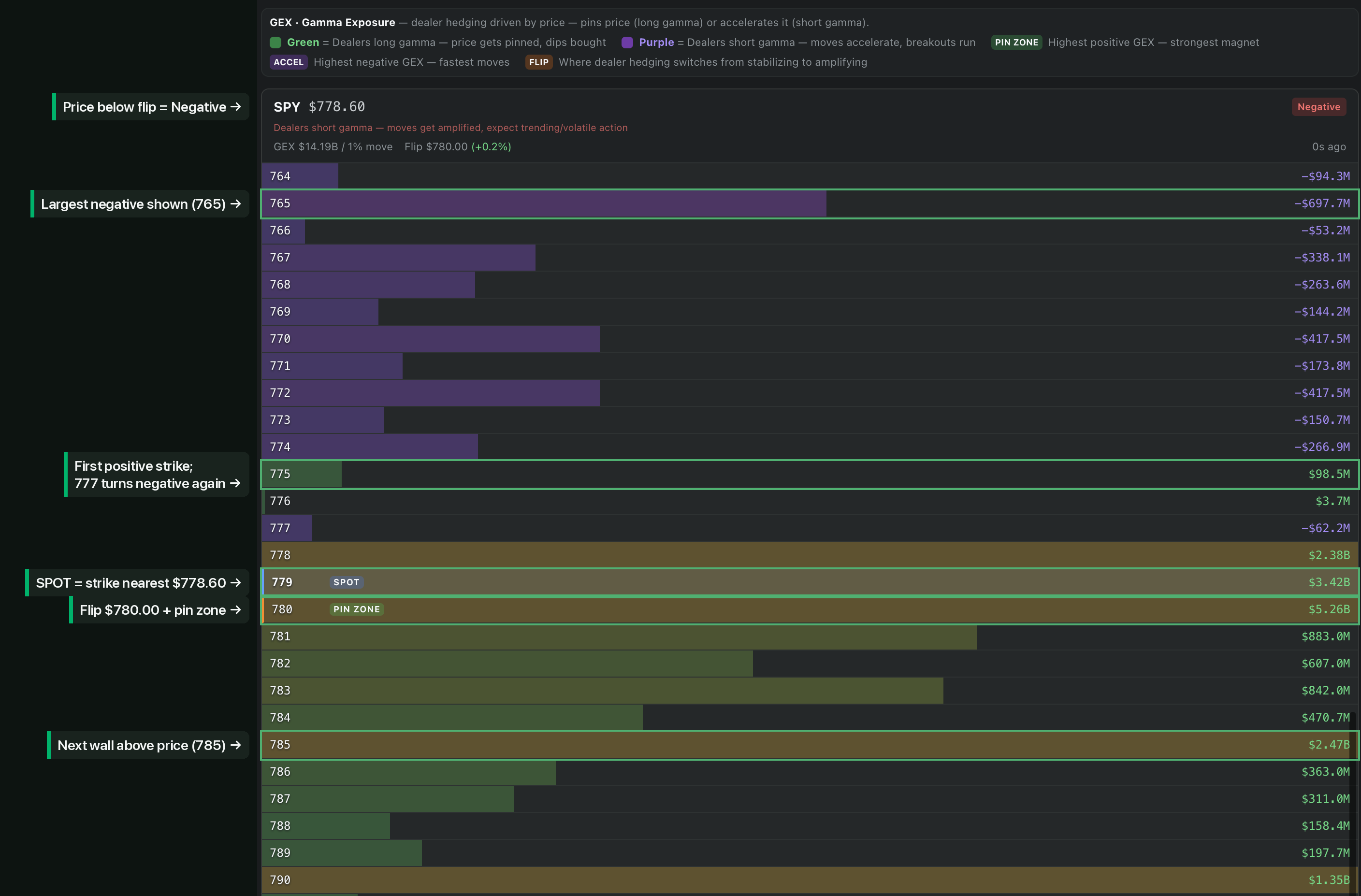Click the $778.60 price value
1361x896 pixels.
tap(337, 107)
